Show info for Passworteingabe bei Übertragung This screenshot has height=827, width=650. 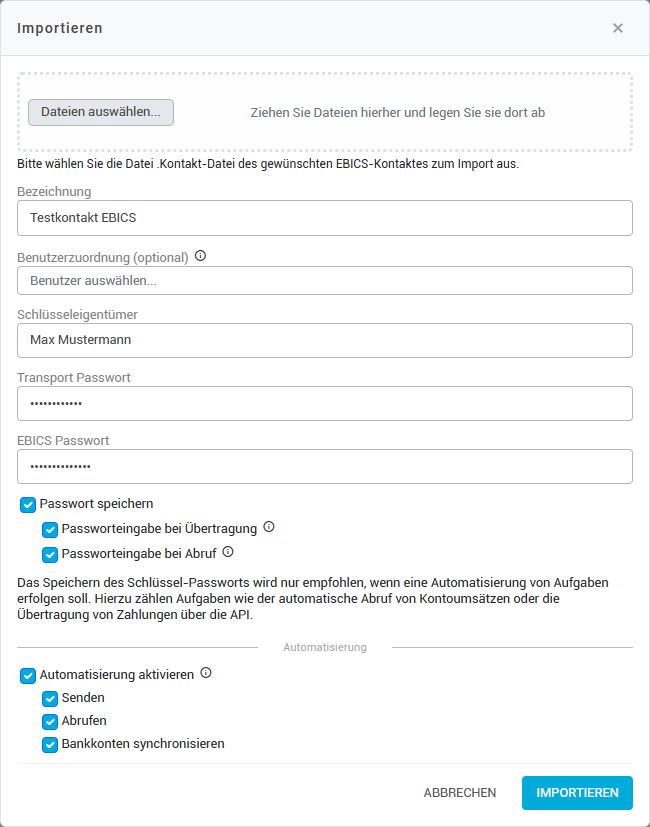coord(269,527)
